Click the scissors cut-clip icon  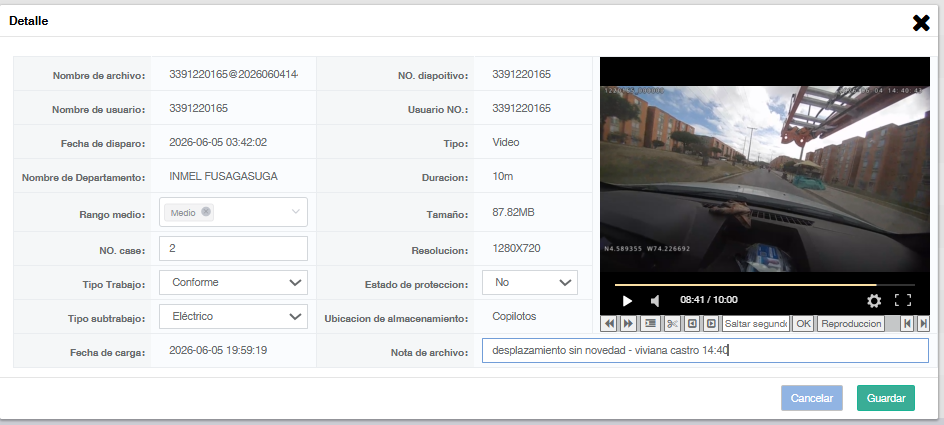click(672, 324)
